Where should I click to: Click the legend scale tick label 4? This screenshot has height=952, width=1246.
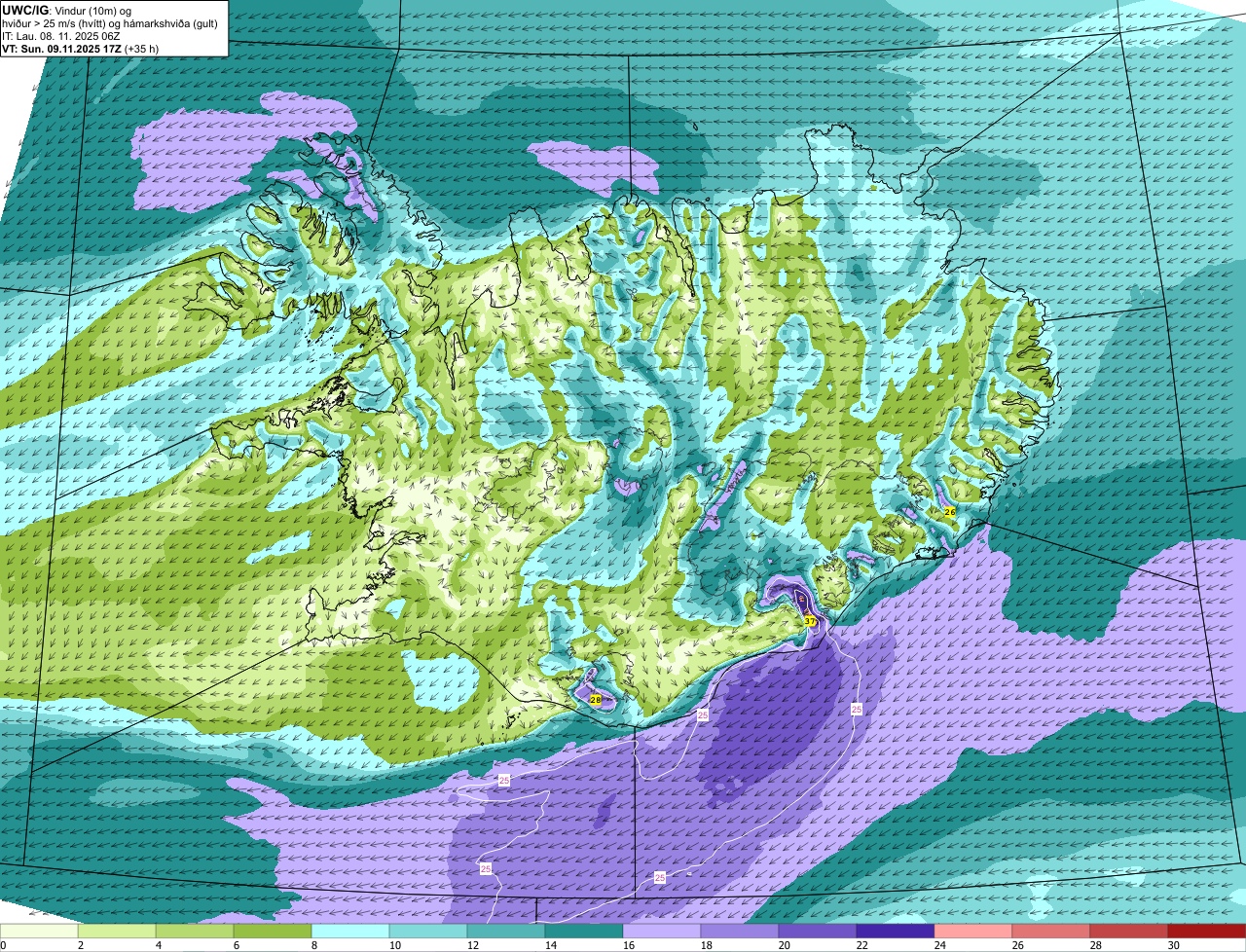tap(159, 945)
